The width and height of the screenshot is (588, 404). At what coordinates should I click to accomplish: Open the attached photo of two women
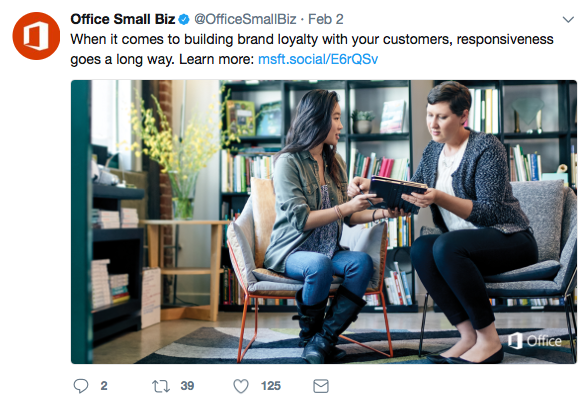pos(324,222)
